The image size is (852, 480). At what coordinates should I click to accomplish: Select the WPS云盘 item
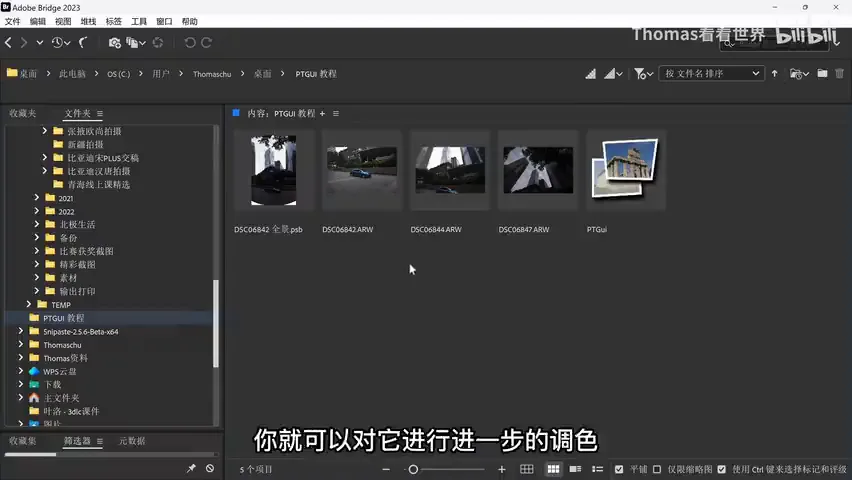tap(60, 371)
